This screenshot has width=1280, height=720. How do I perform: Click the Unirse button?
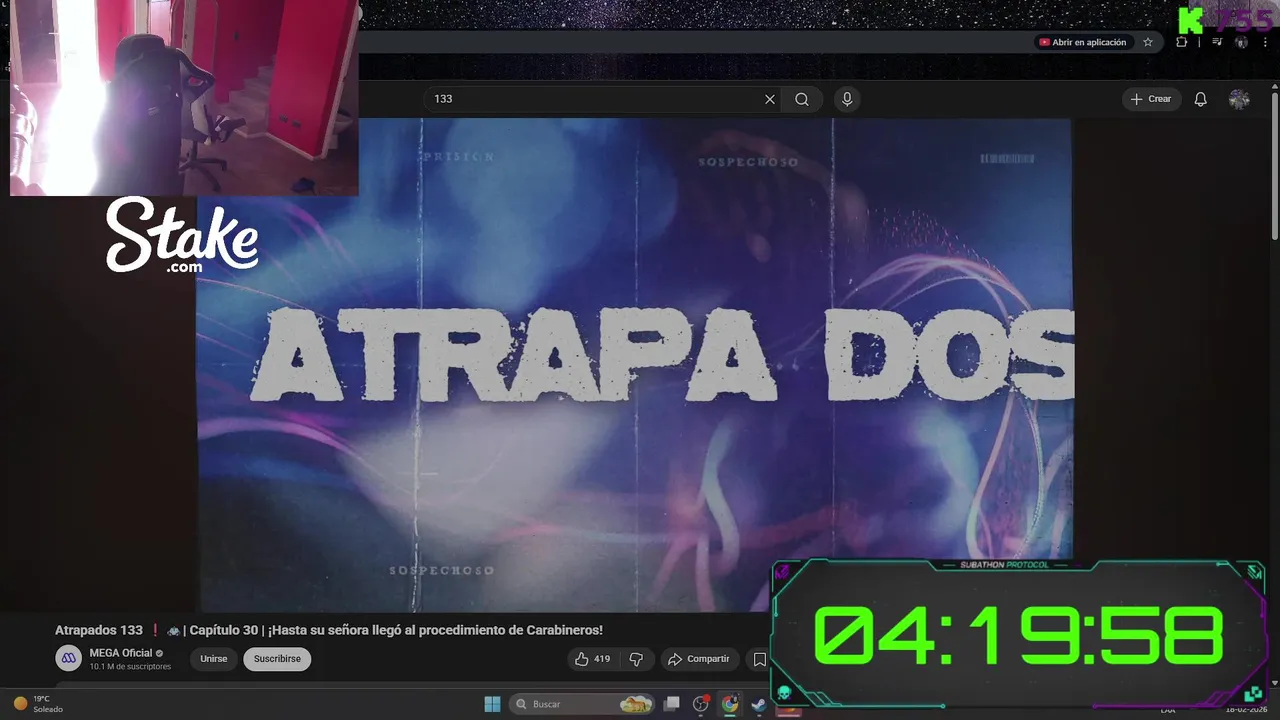[x=213, y=659]
